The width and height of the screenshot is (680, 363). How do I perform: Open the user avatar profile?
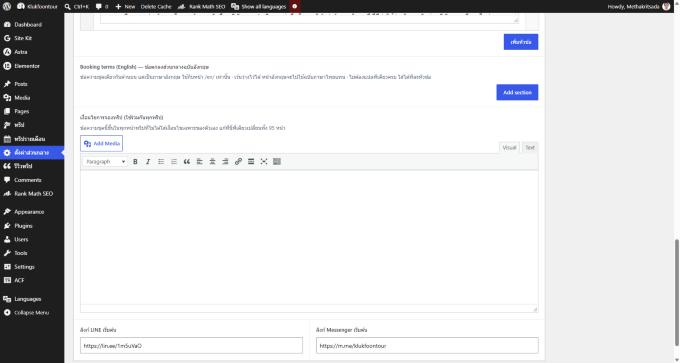point(667,7)
